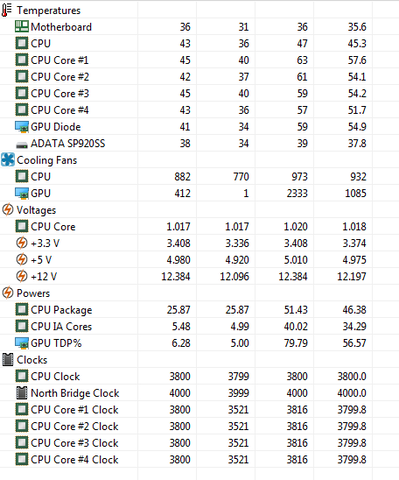
Task: Select the Voltages category row
Action: click(199, 210)
